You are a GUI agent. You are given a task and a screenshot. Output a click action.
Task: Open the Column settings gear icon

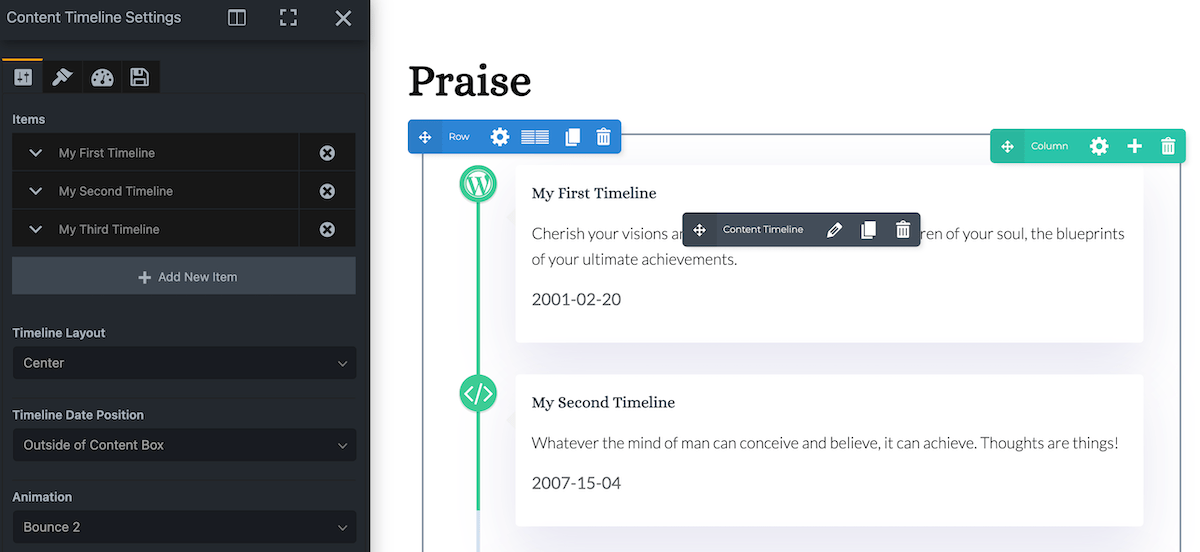click(1099, 146)
